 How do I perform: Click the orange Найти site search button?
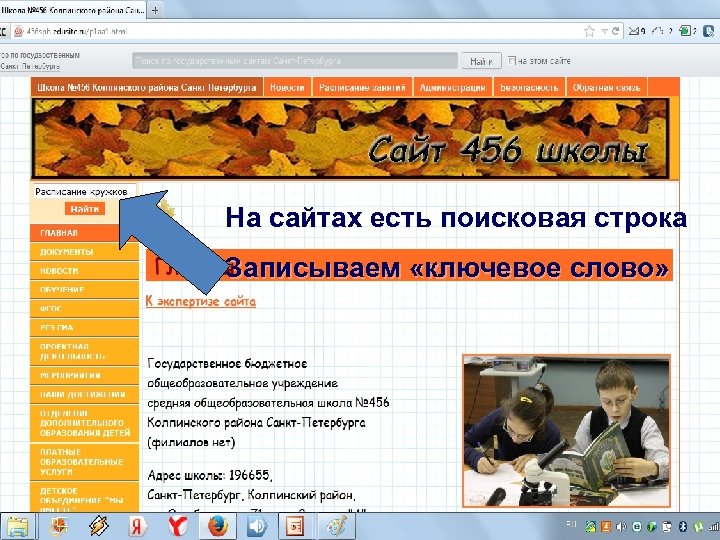click(85, 209)
